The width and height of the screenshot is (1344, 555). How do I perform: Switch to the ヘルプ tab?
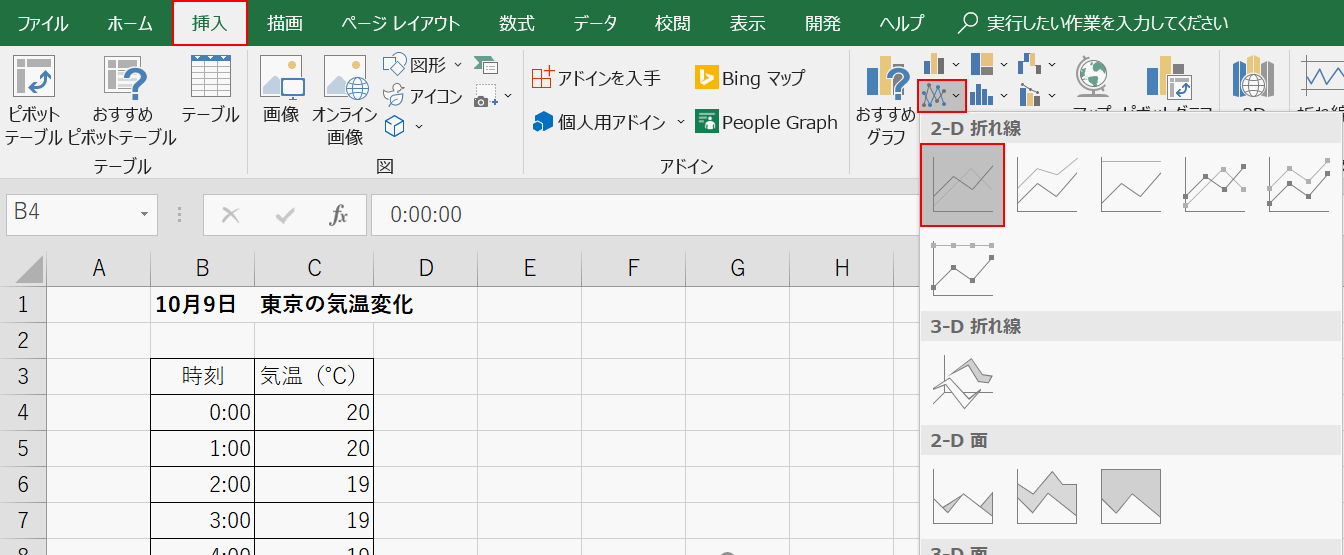tap(902, 23)
